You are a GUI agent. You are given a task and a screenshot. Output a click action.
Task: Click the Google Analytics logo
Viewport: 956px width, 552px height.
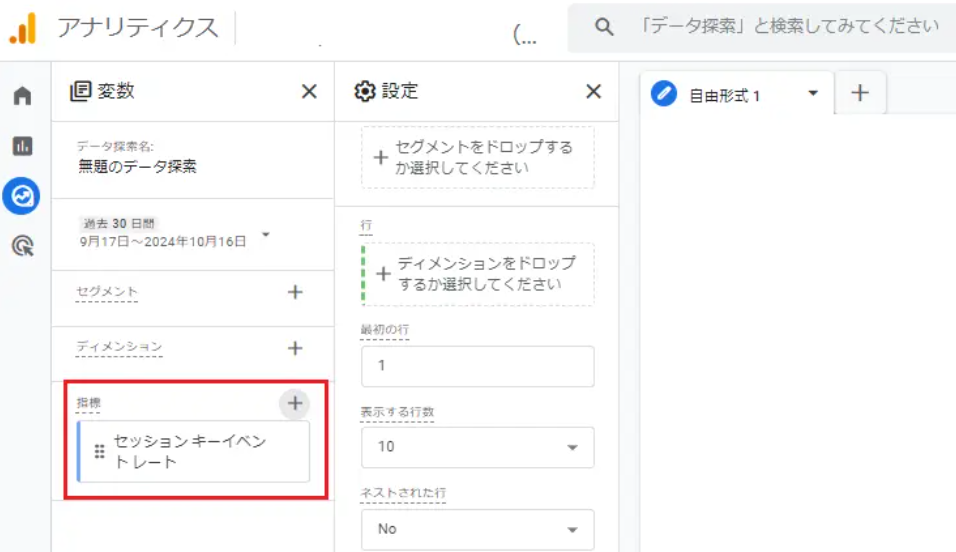(23, 28)
